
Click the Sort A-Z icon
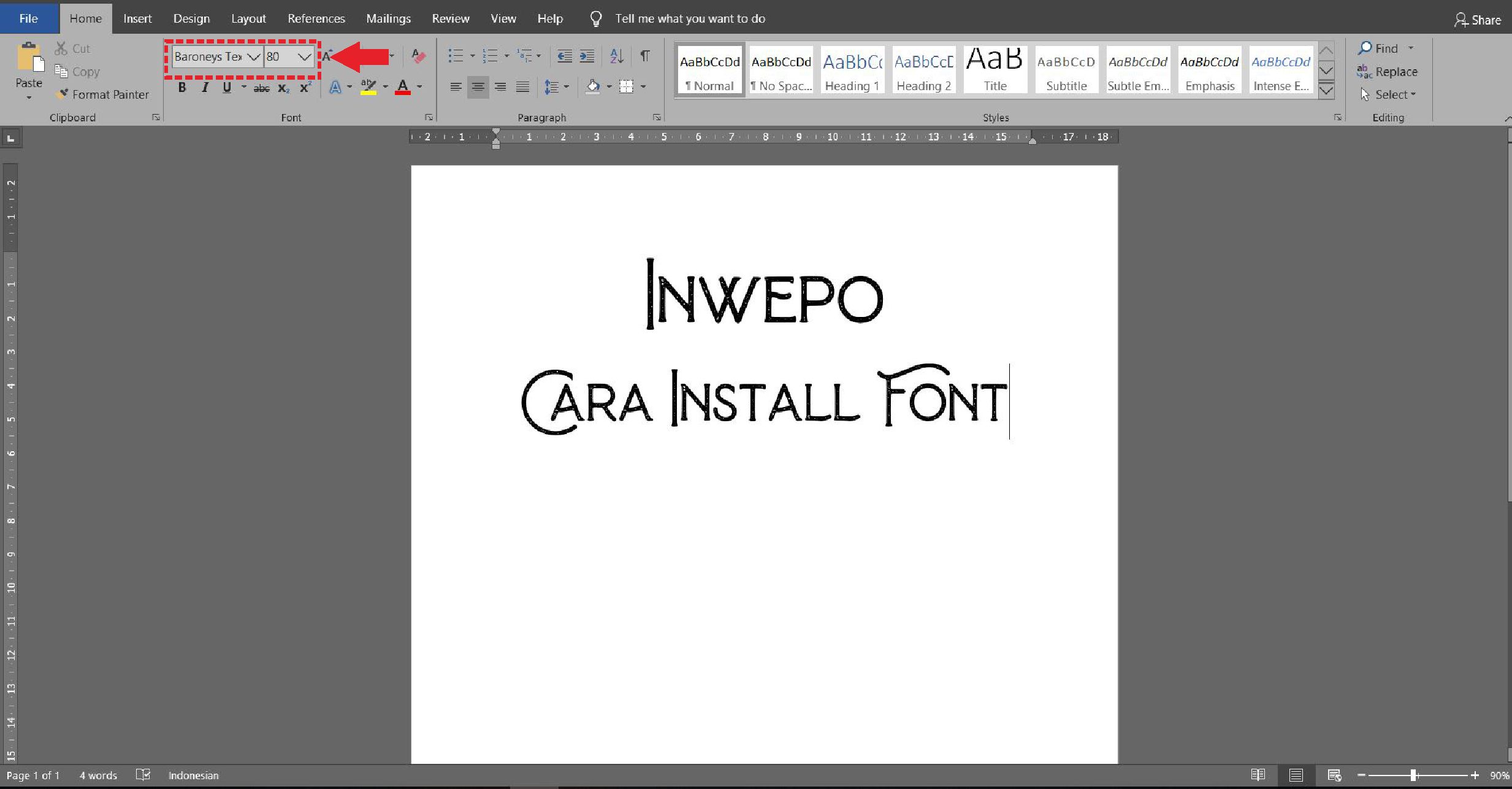coord(616,56)
